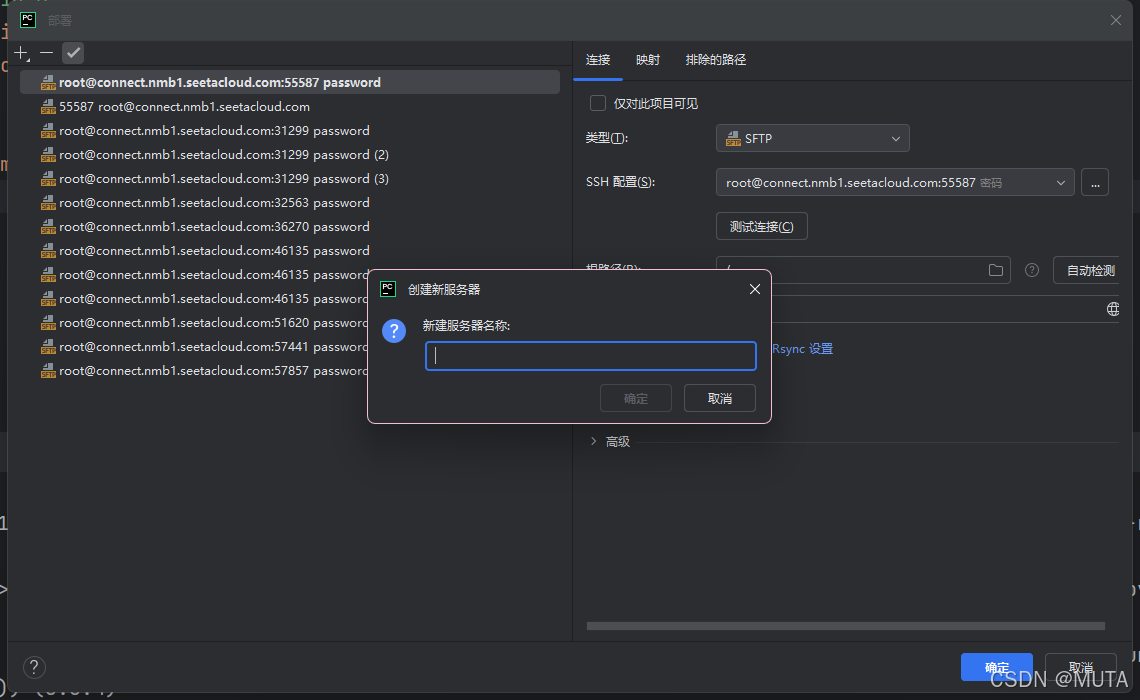The height and width of the screenshot is (700, 1140).
Task: Open the 类型 SFTP dropdown
Action: (812, 138)
